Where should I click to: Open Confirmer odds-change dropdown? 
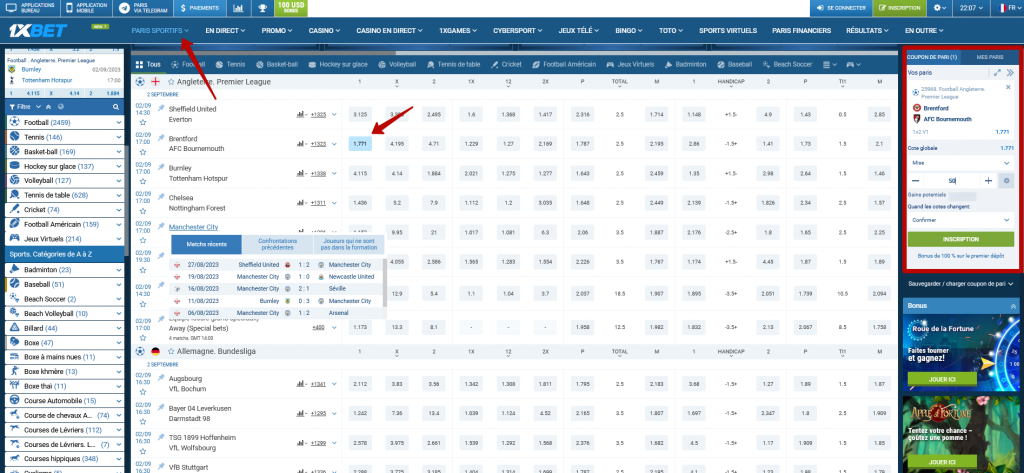coord(961,220)
